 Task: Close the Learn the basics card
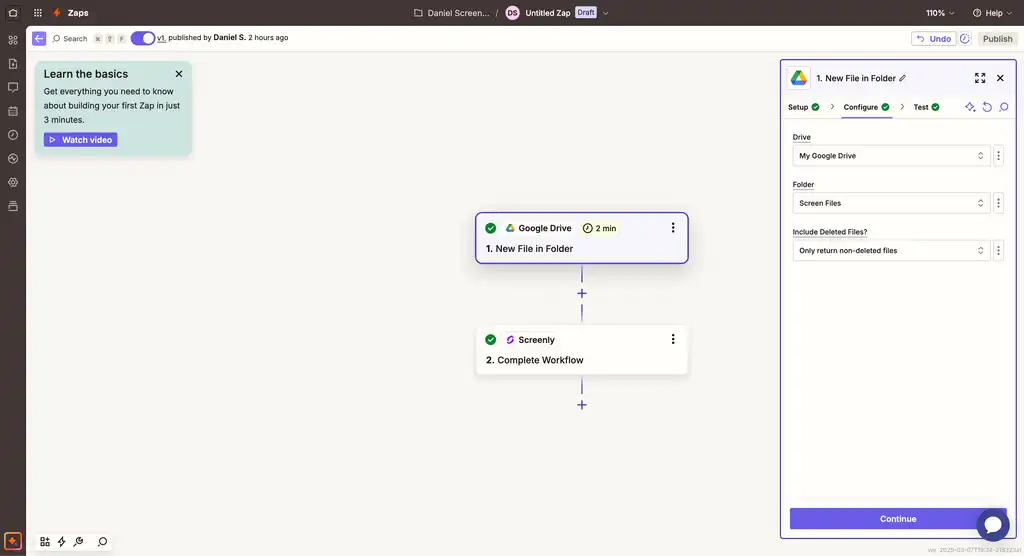[179, 74]
